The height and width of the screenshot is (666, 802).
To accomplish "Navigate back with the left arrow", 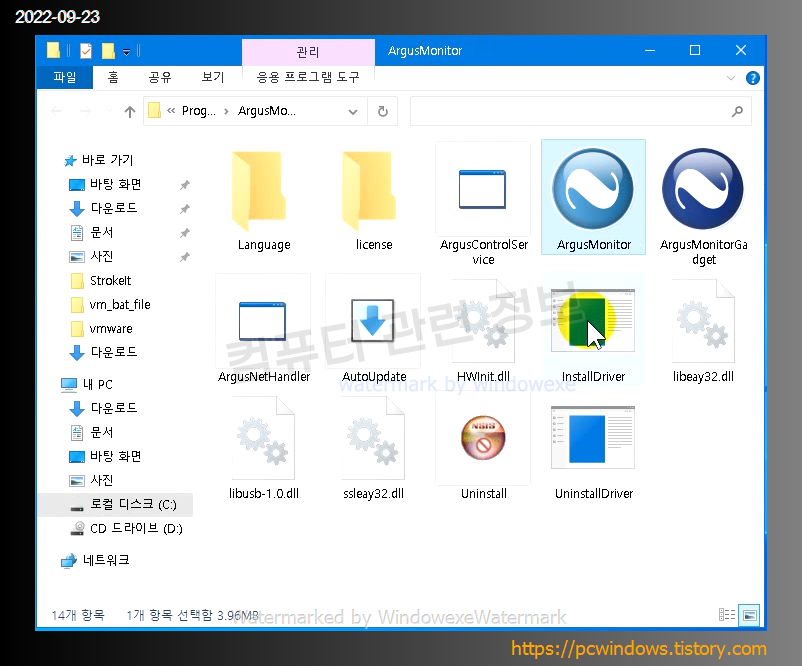I will point(56,111).
